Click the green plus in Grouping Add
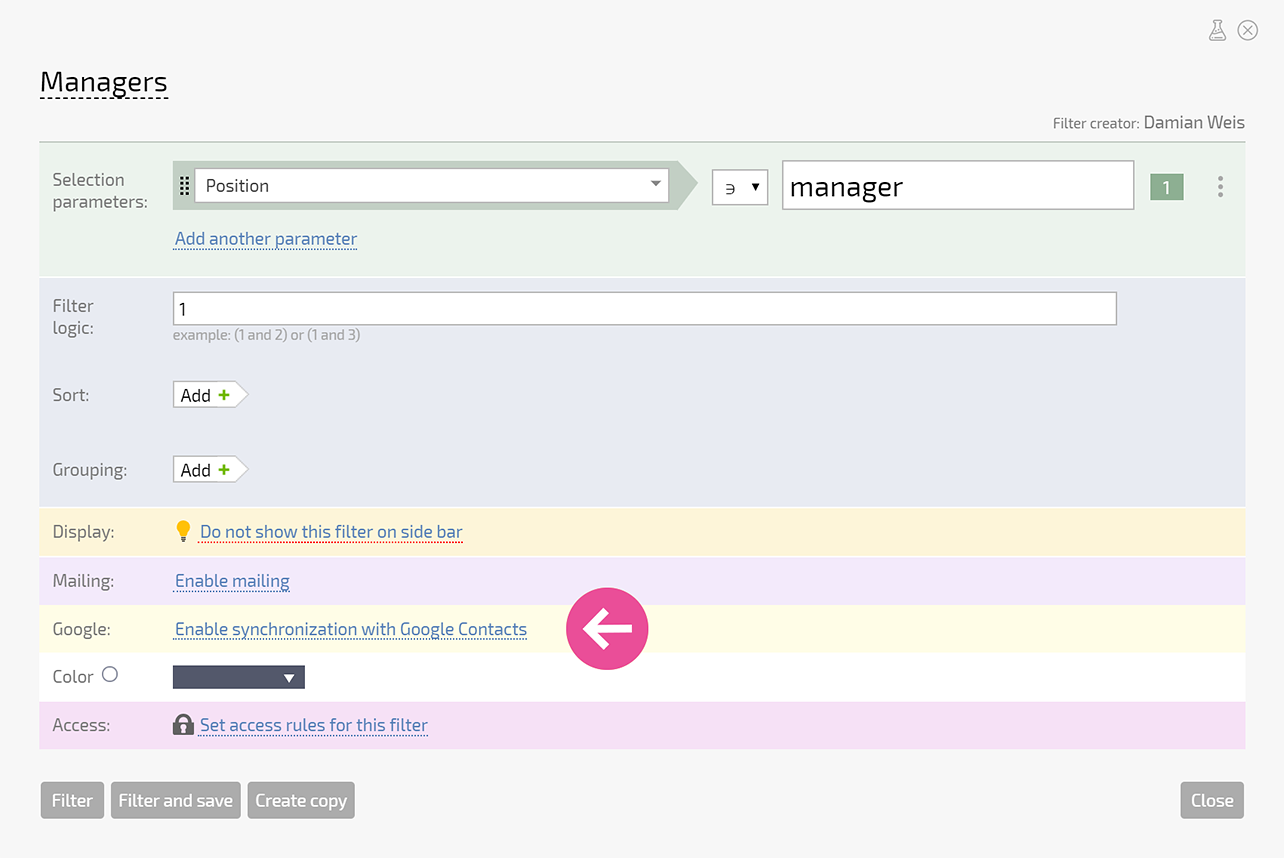This screenshot has height=858, width=1284. pos(224,470)
